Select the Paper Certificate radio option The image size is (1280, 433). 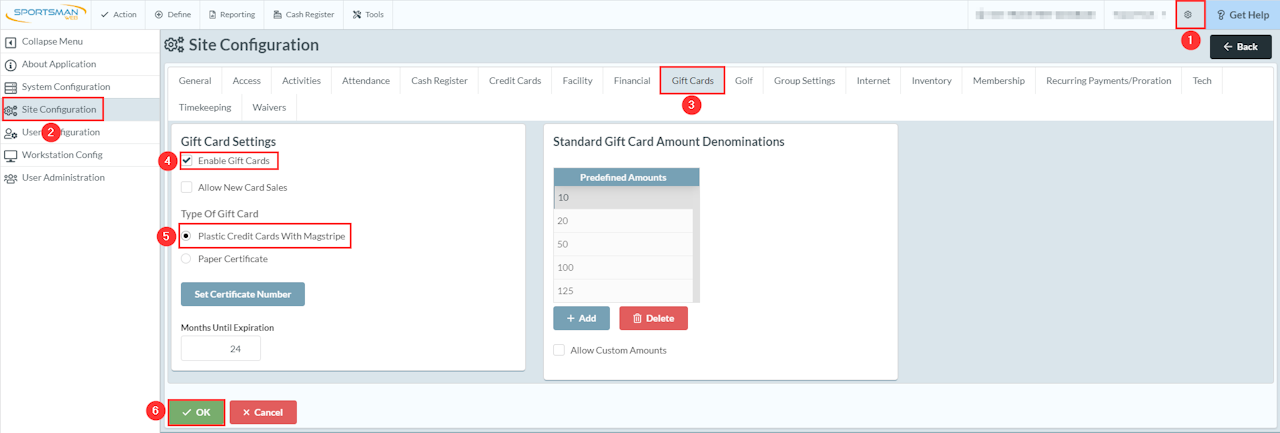(186, 259)
